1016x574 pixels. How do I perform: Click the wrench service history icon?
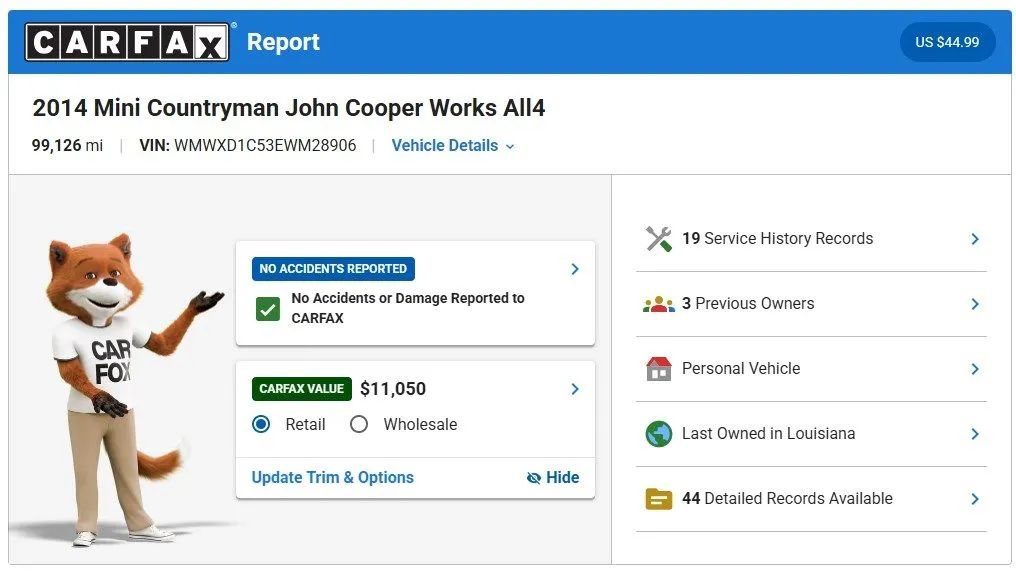coord(658,239)
